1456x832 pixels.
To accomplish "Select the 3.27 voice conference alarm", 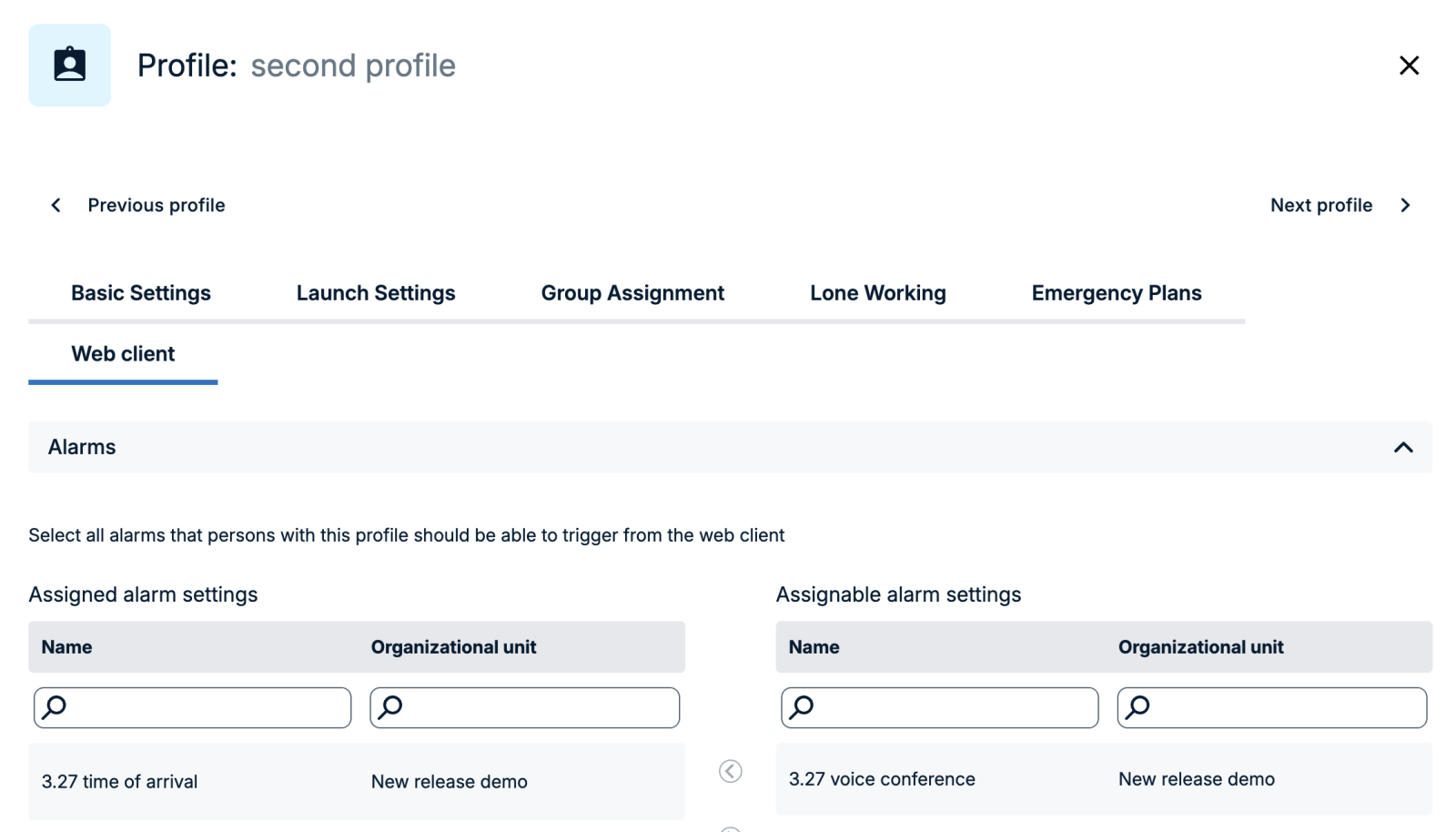I will (x=882, y=779).
